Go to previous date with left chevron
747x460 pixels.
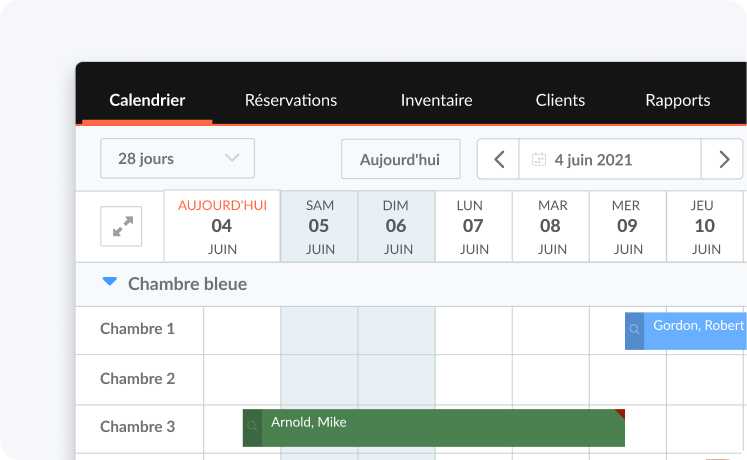coord(500,159)
